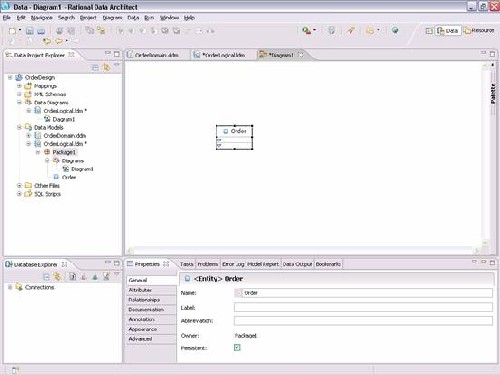Select Diagram1 under Data Diagrams

click(64, 119)
